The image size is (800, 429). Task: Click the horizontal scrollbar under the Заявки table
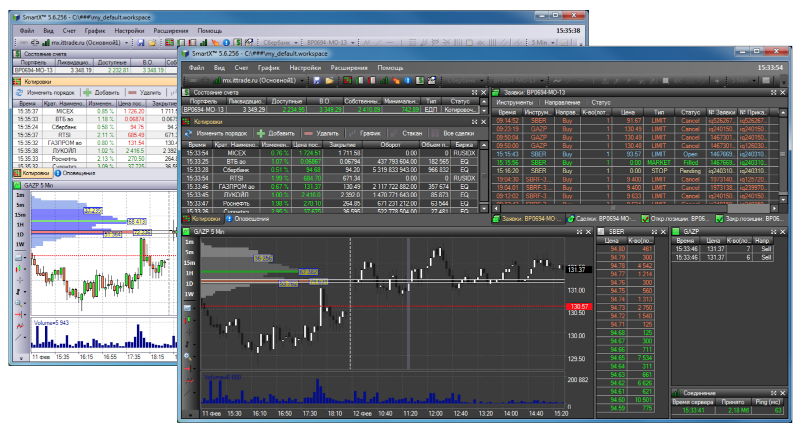636,208
